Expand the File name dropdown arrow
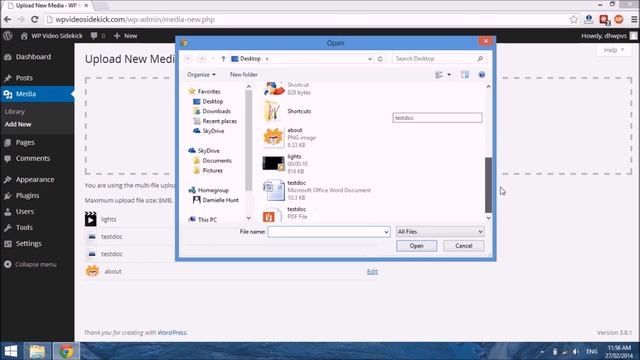This screenshot has height=360, width=640. (386, 232)
